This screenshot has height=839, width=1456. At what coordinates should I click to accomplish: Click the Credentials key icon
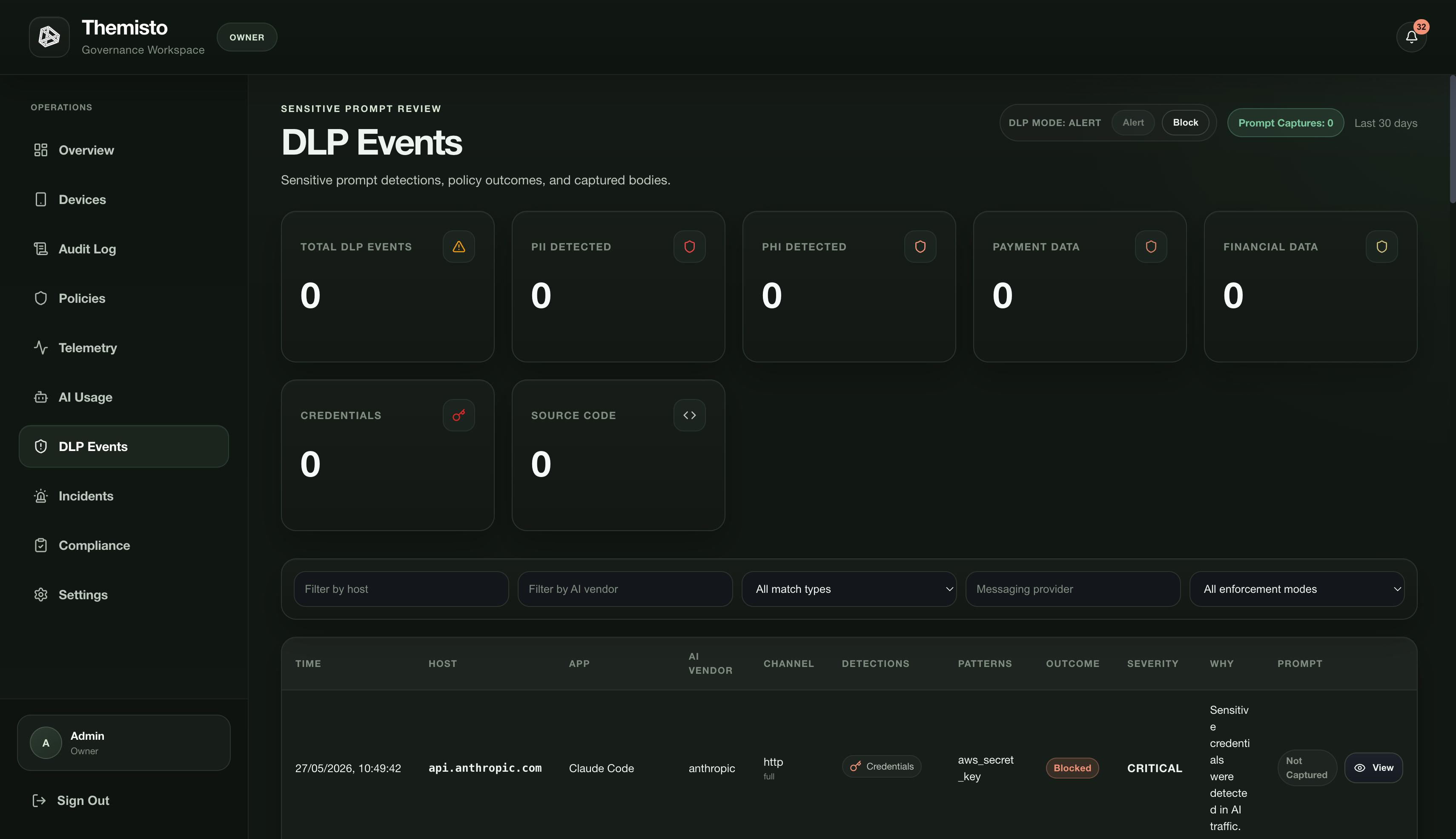[459, 415]
